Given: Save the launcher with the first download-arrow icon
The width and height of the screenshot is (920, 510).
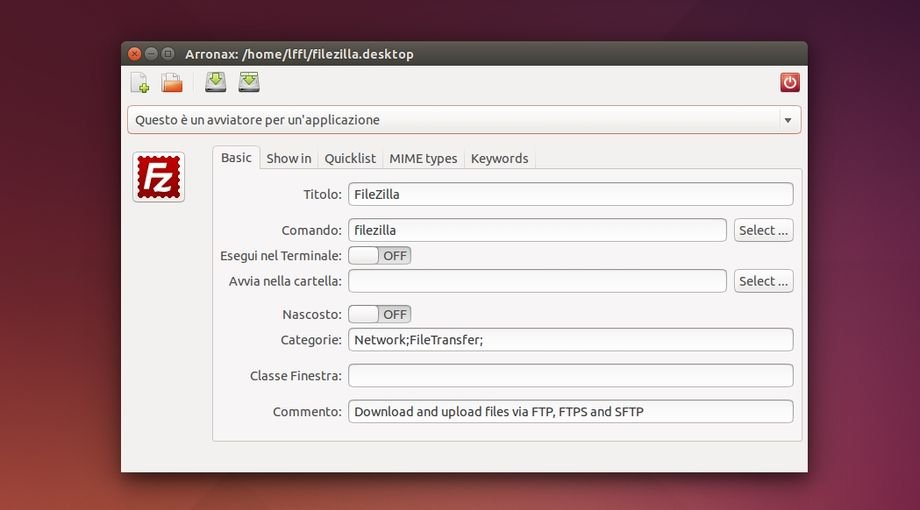Looking at the screenshot, I should [216, 83].
